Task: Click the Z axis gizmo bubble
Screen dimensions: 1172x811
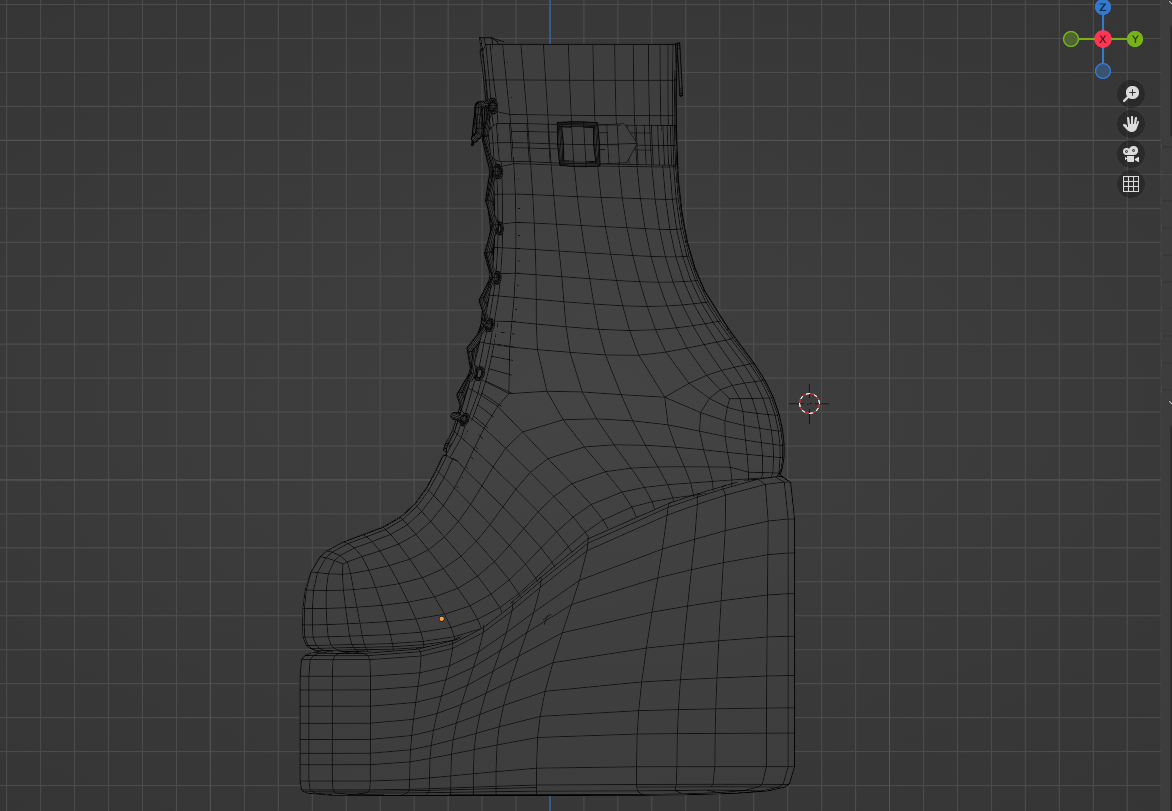Action: [1102, 7]
